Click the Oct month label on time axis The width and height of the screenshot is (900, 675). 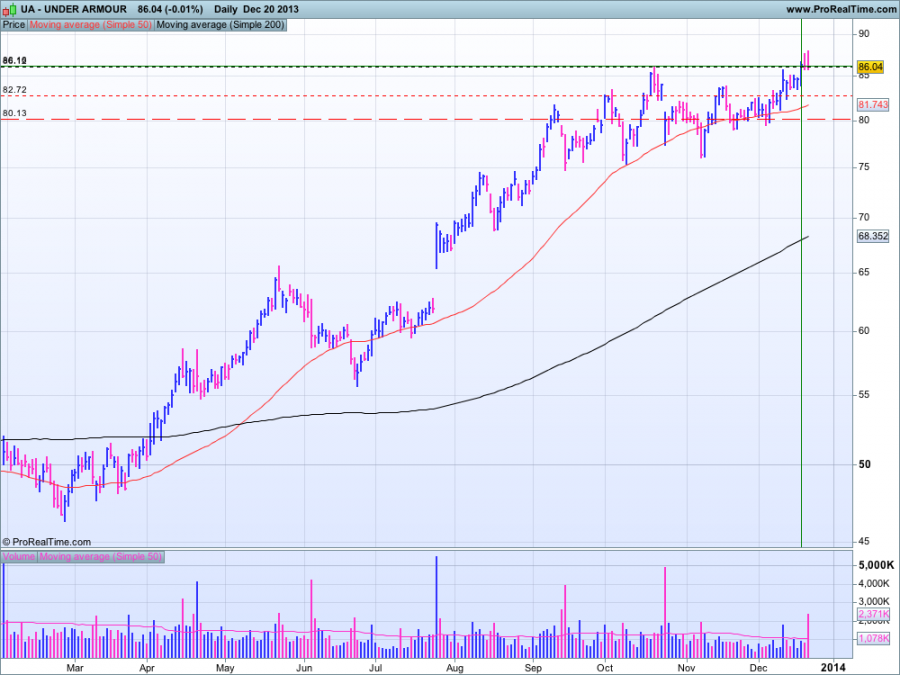coord(604,668)
